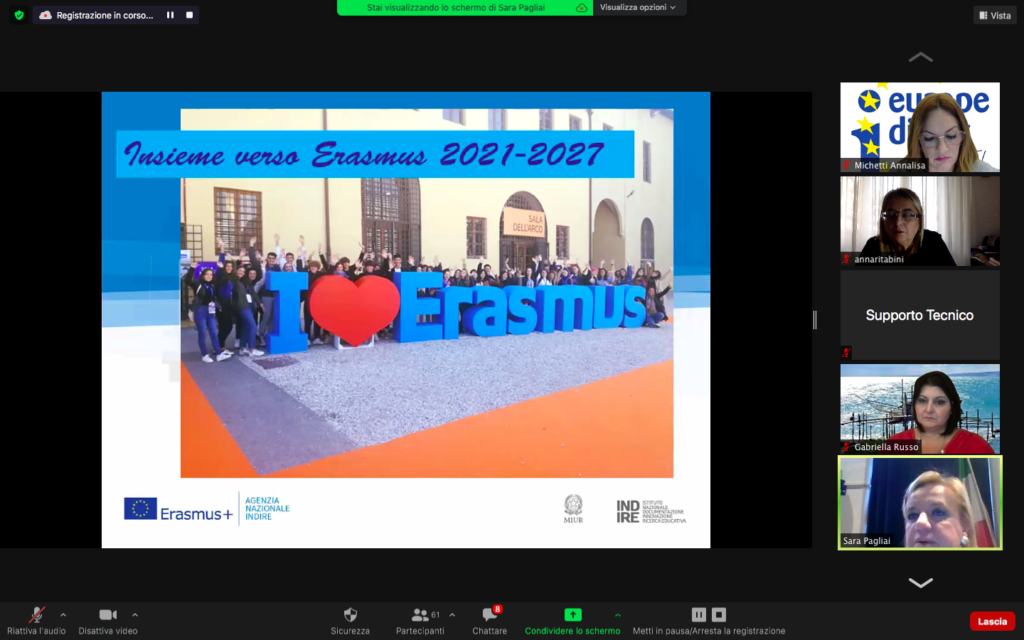Turn off camera with Disattiva video

(108, 620)
